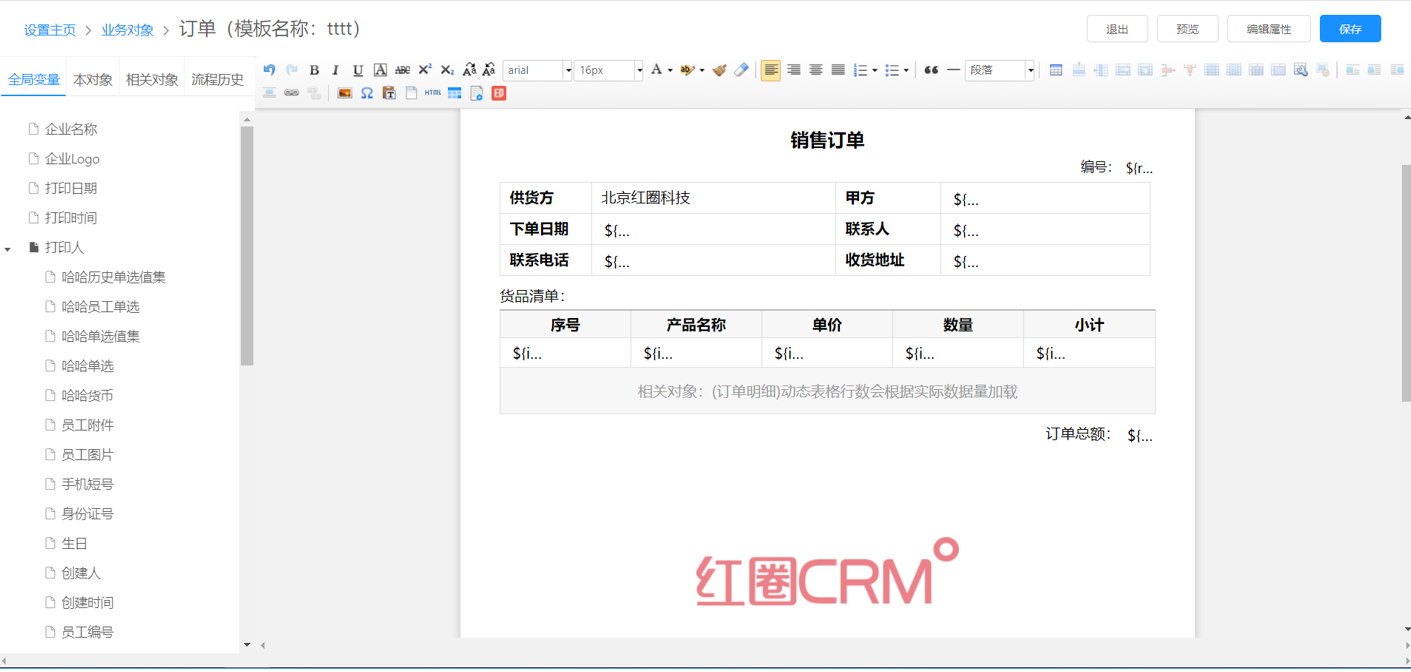Click the insert image icon
Viewport: 1411px width, 672px height.
point(345,93)
